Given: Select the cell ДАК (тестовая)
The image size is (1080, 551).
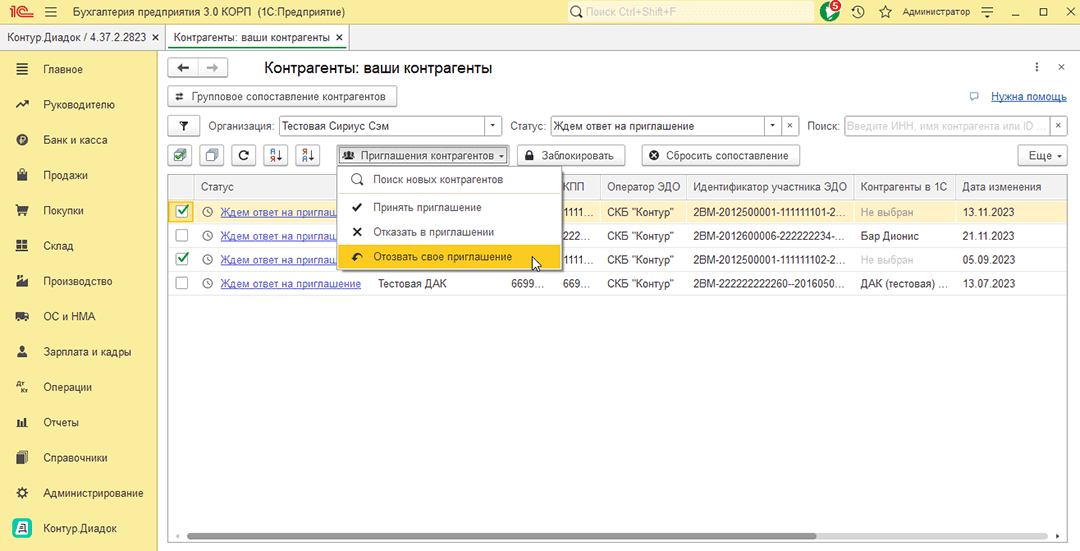Looking at the screenshot, I should pos(904,283).
